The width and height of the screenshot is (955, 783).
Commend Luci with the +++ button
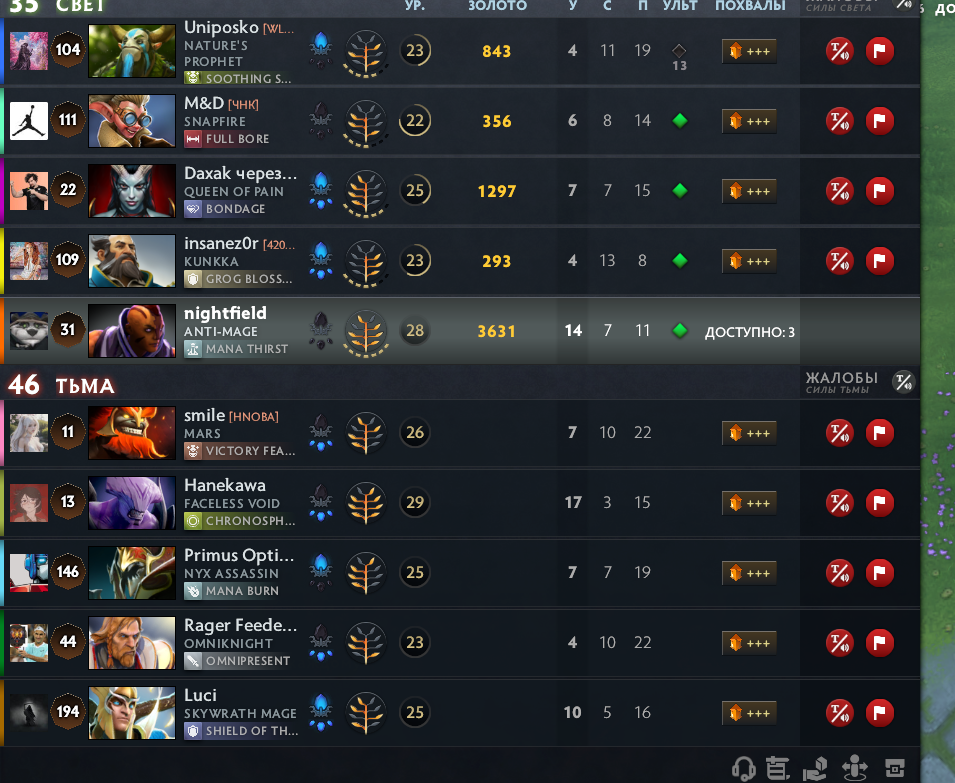coord(749,713)
